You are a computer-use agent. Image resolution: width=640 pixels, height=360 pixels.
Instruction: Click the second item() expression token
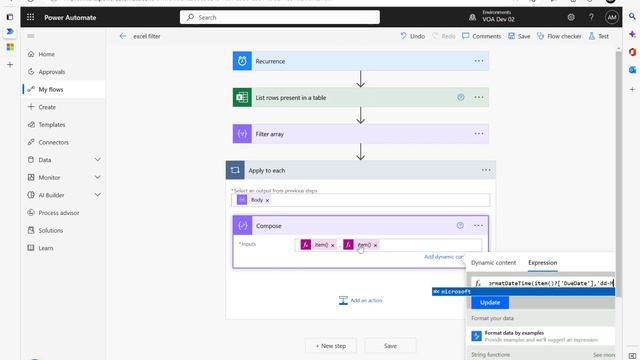360,245
